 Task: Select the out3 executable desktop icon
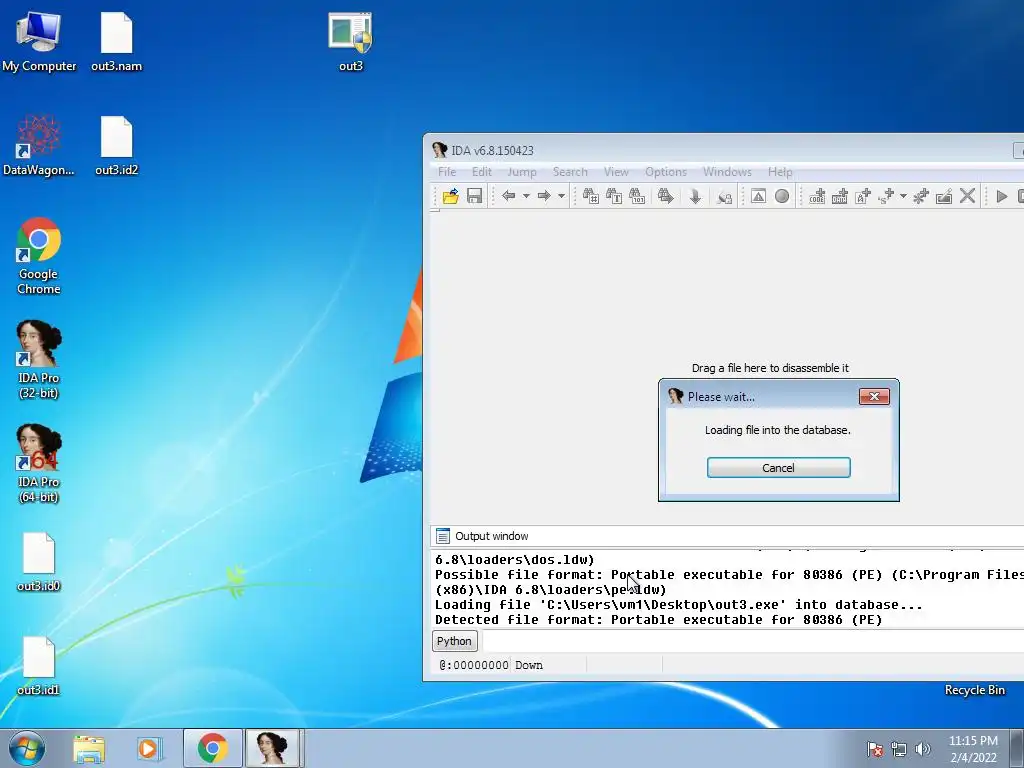pyautogui.click(x=351, y=42)
